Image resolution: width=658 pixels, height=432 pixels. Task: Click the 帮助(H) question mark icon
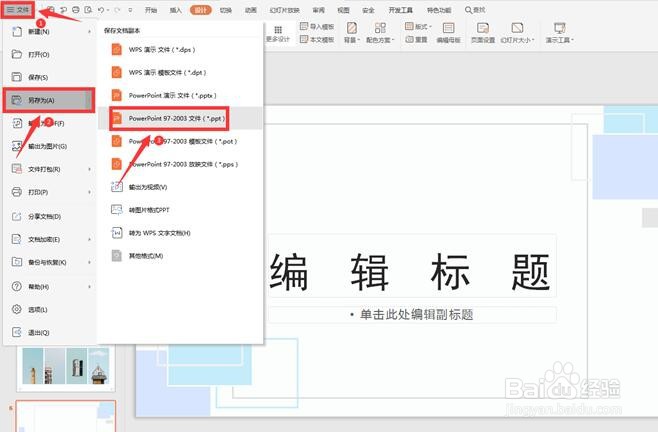(x=17, y=286)
